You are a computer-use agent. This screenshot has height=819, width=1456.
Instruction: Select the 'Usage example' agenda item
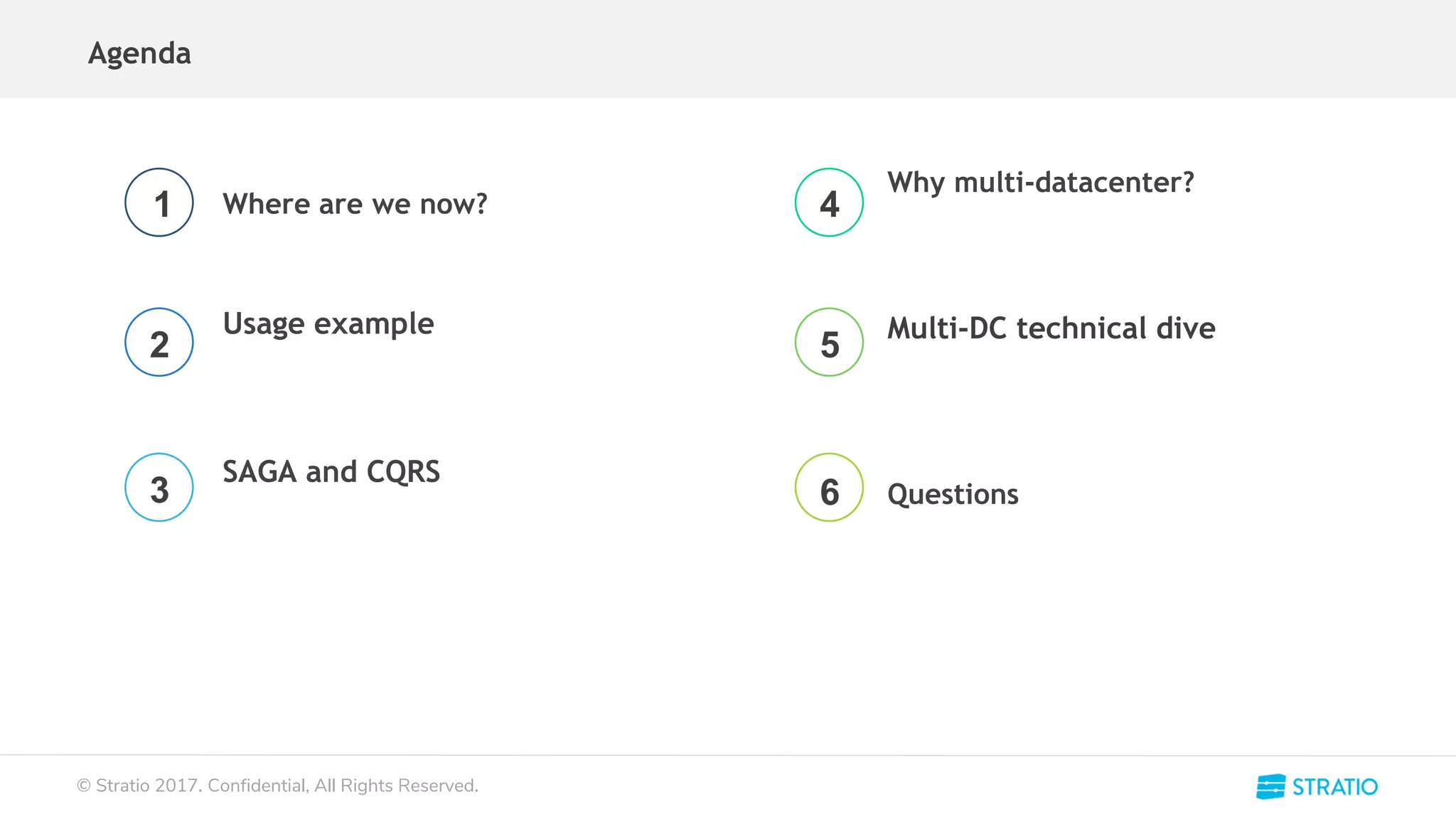[x=328, y=324]
